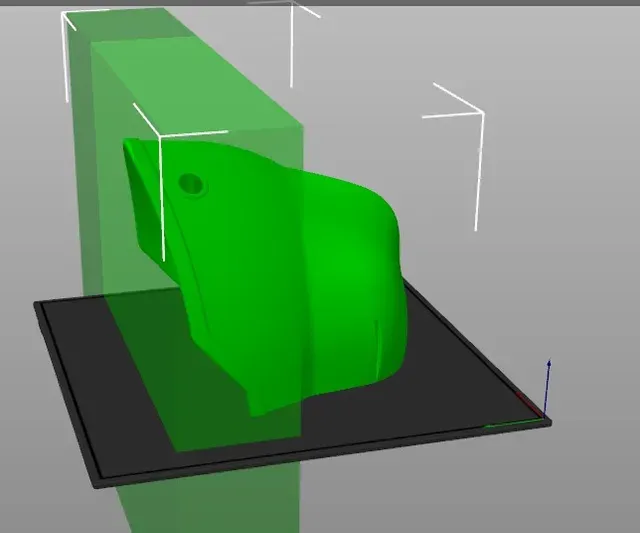Click the blue Z axis arrow
640x533 pixels.
(547, 388)
